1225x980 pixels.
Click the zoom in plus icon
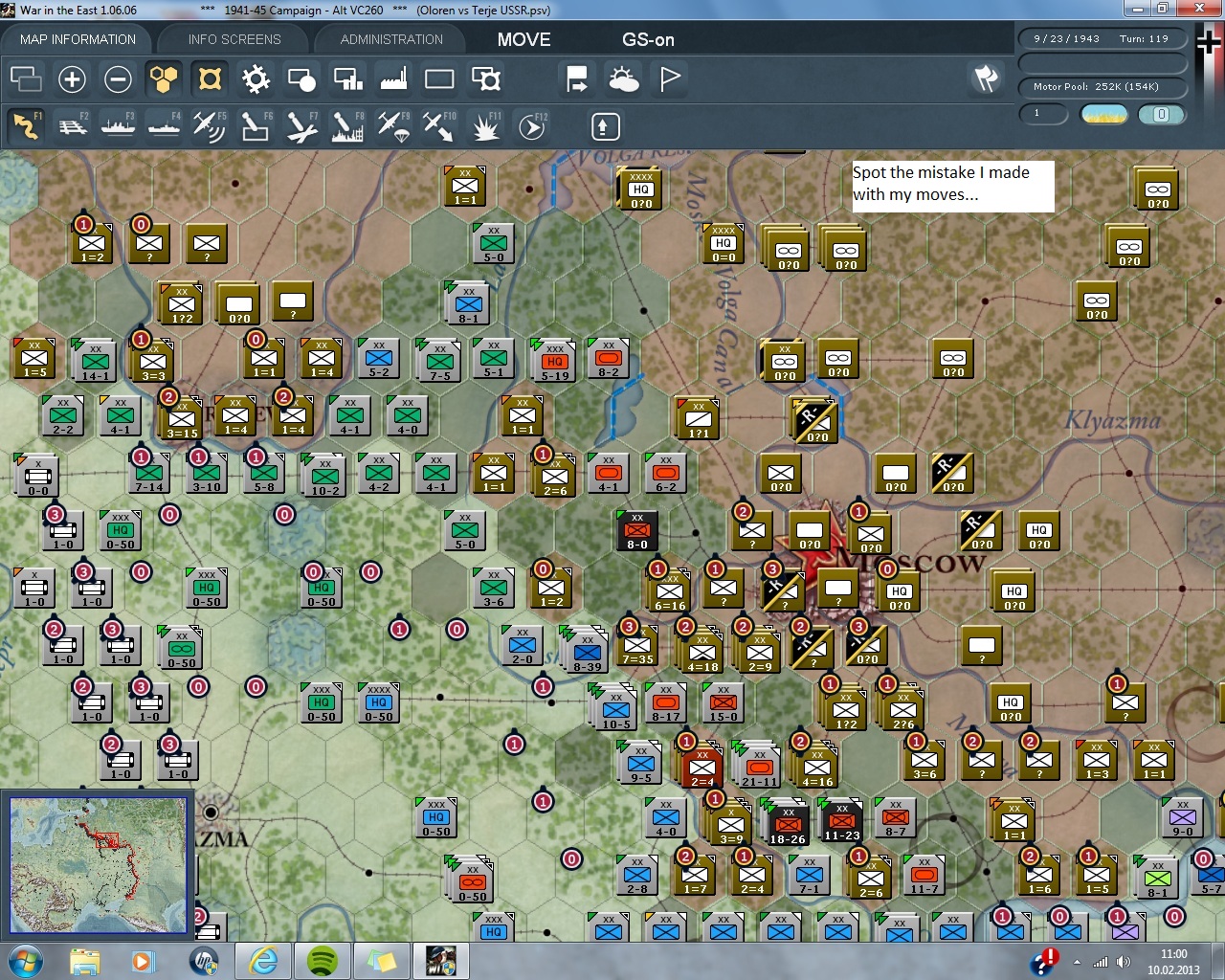pos(72,79)
